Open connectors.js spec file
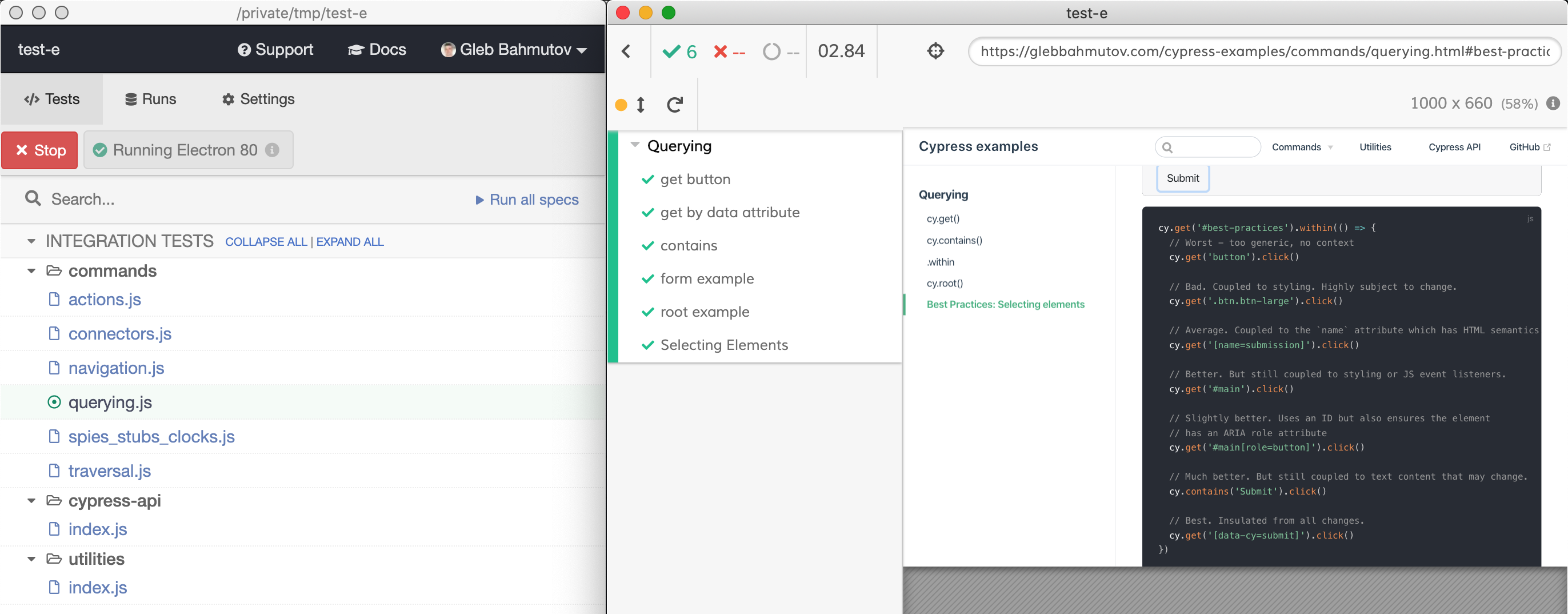 119,334
